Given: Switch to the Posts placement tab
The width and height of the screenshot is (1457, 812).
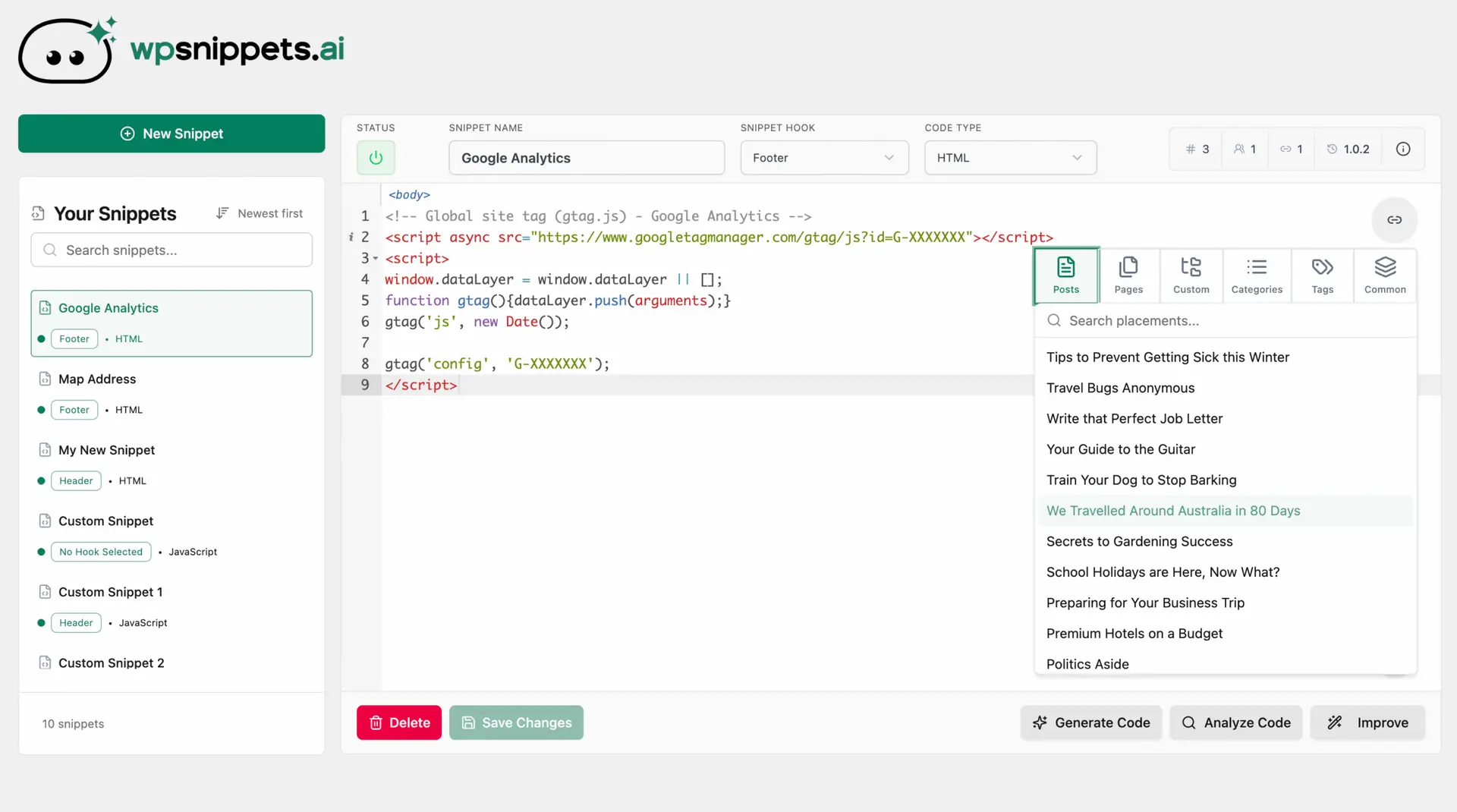Looking at the screenshot, I should (1065, 275).
